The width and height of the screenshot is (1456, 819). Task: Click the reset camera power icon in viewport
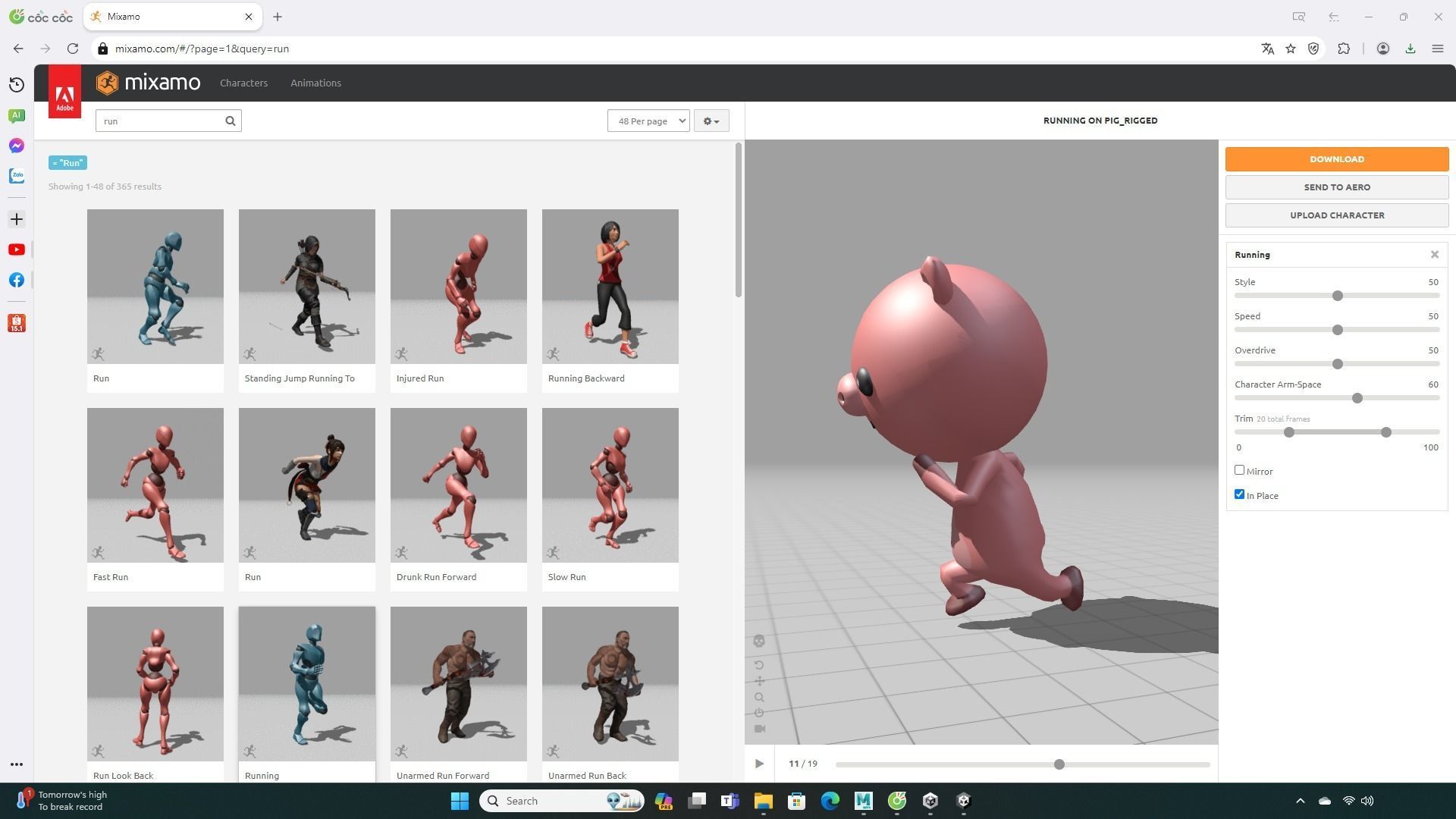tap(759, 713)
